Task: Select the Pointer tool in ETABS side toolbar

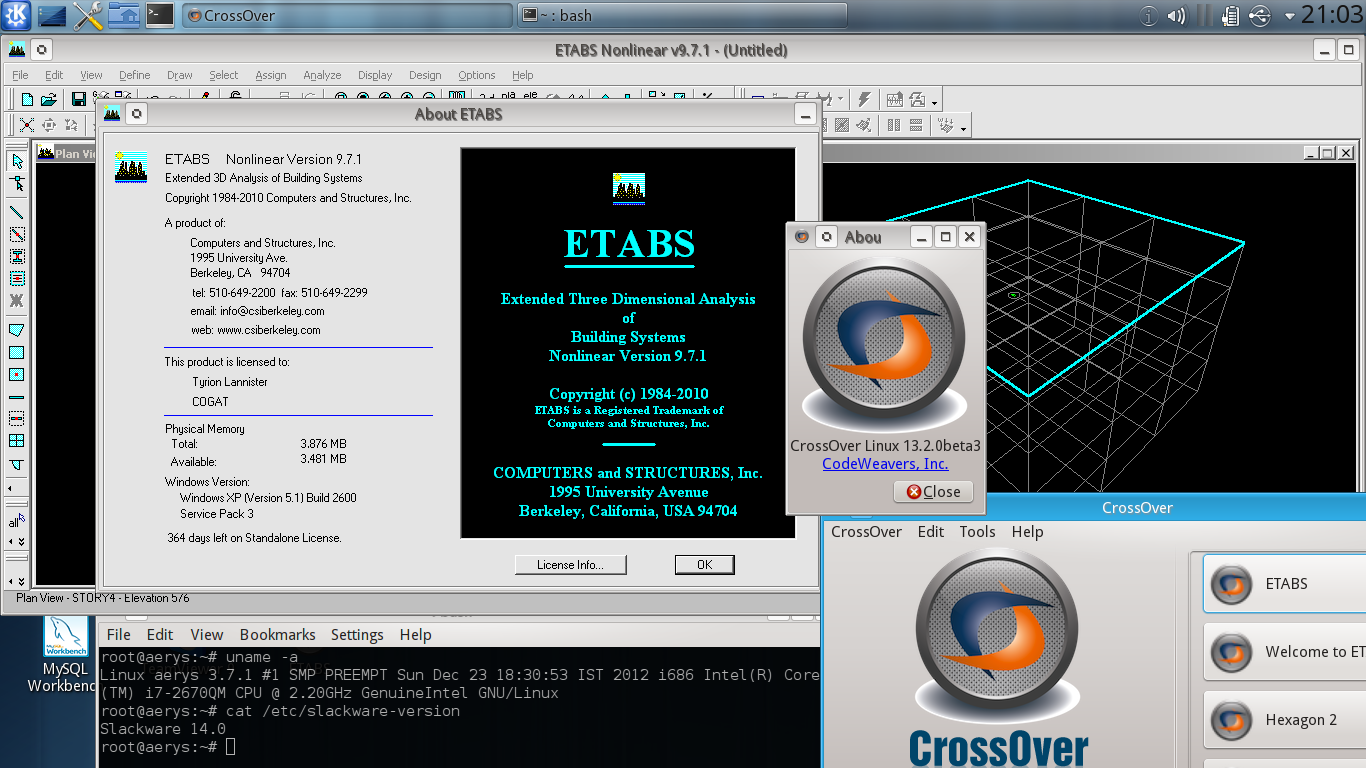Action: 16,161
